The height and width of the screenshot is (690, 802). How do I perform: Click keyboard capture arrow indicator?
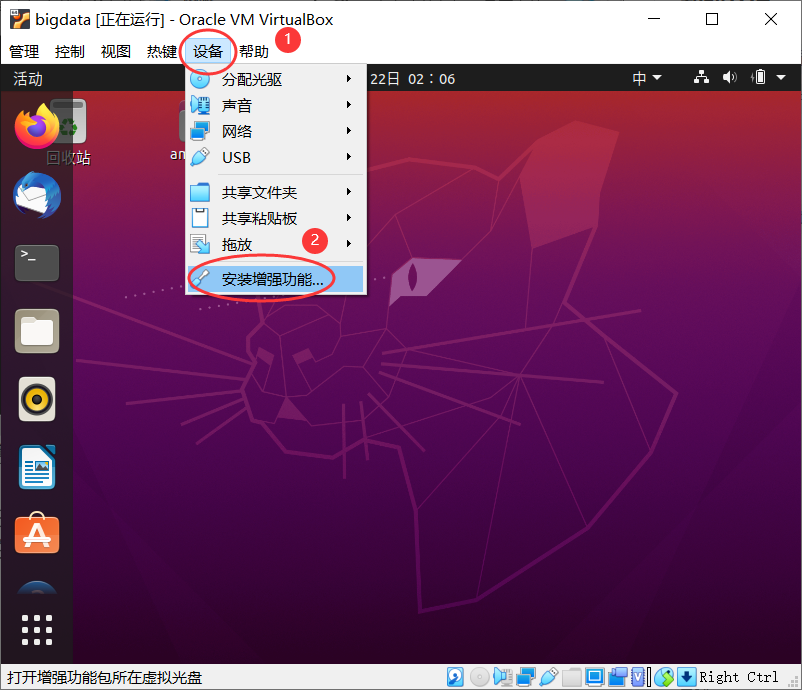point(687,677)
